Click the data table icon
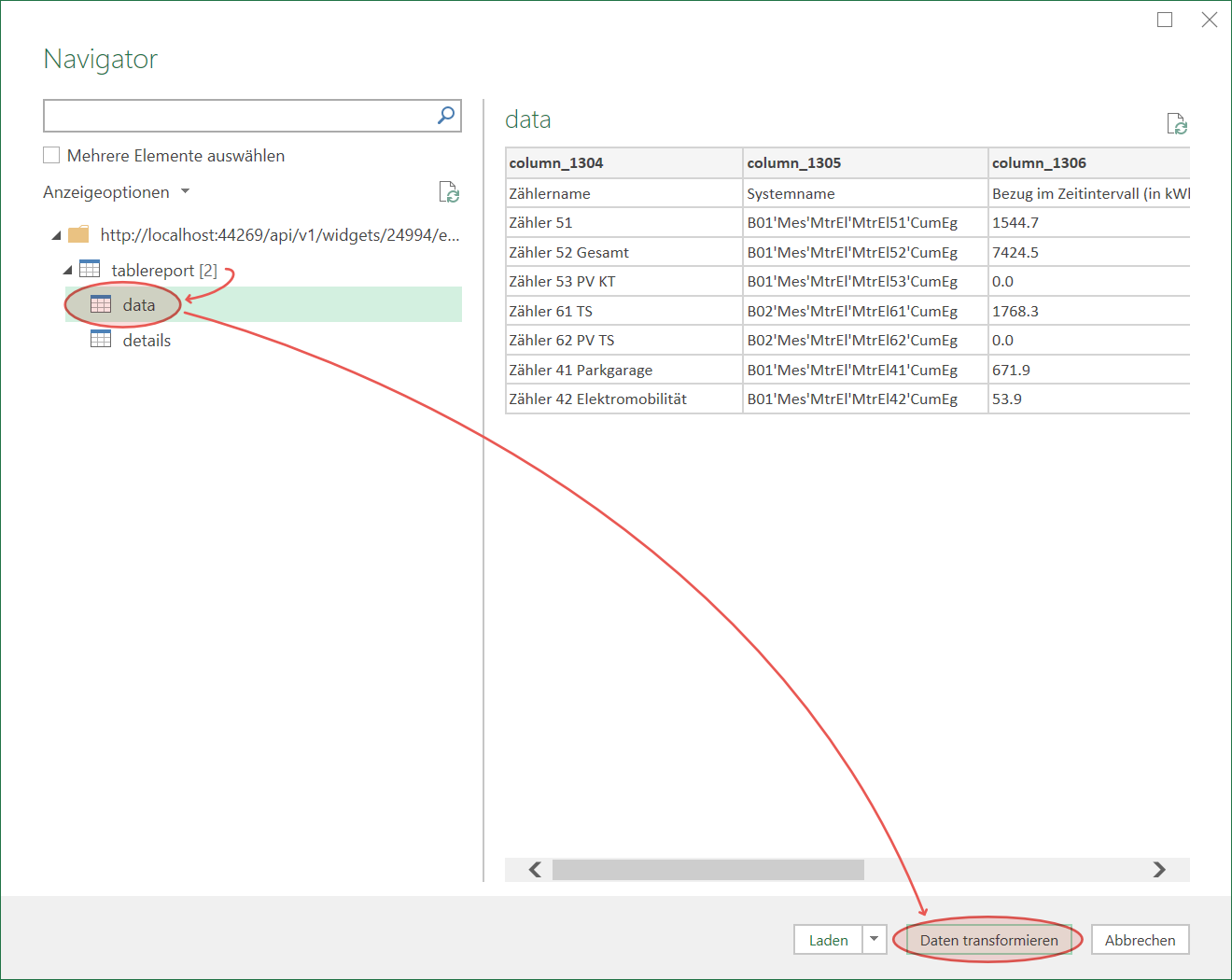Screen dimensions: 1232x980 coord(101,304)
